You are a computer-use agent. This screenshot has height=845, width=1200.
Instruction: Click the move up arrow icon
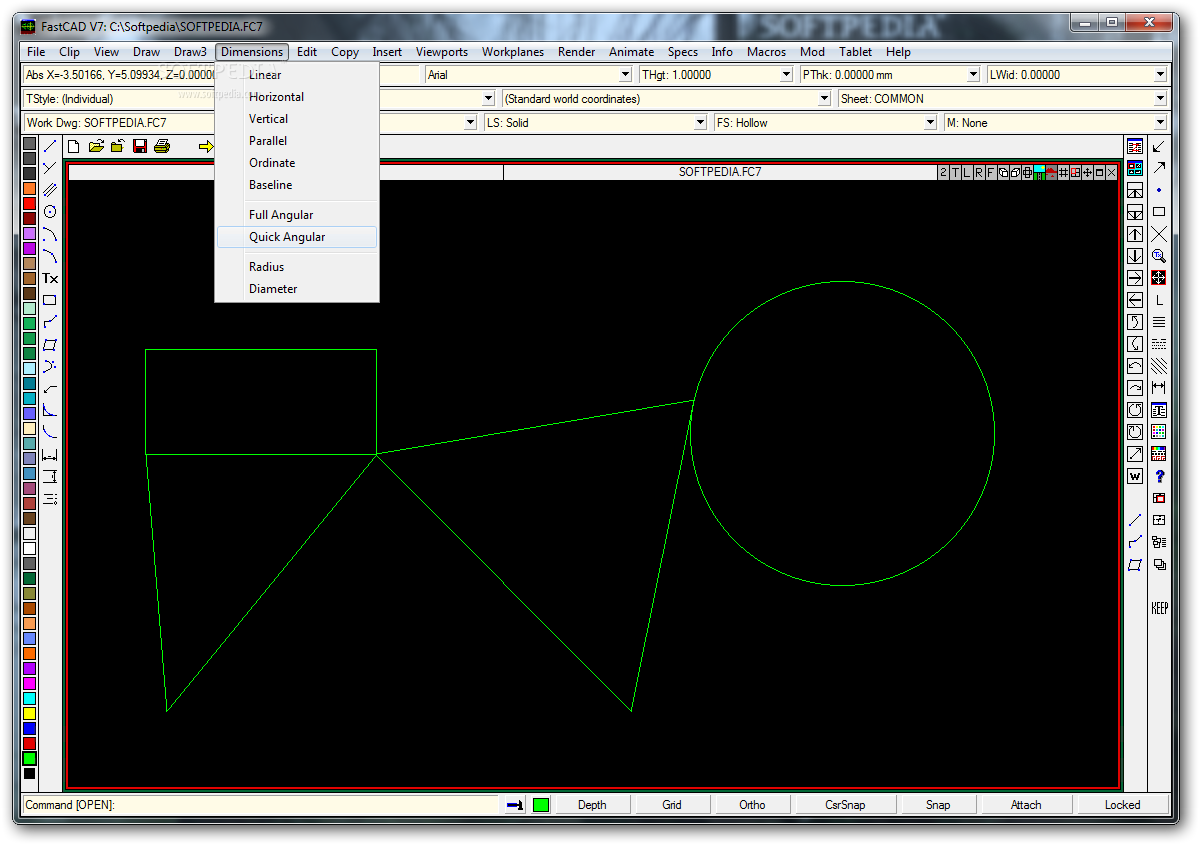point(1135,234)
